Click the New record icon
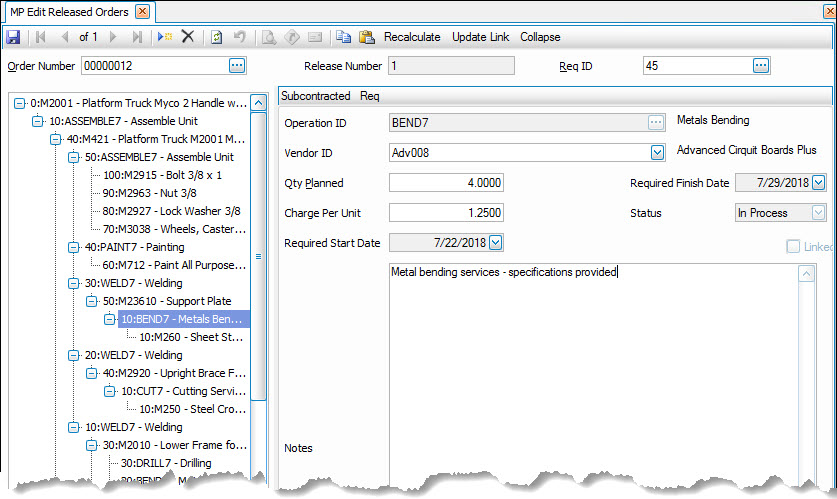This screenshot has width=837, height=499. coord(164,37)
